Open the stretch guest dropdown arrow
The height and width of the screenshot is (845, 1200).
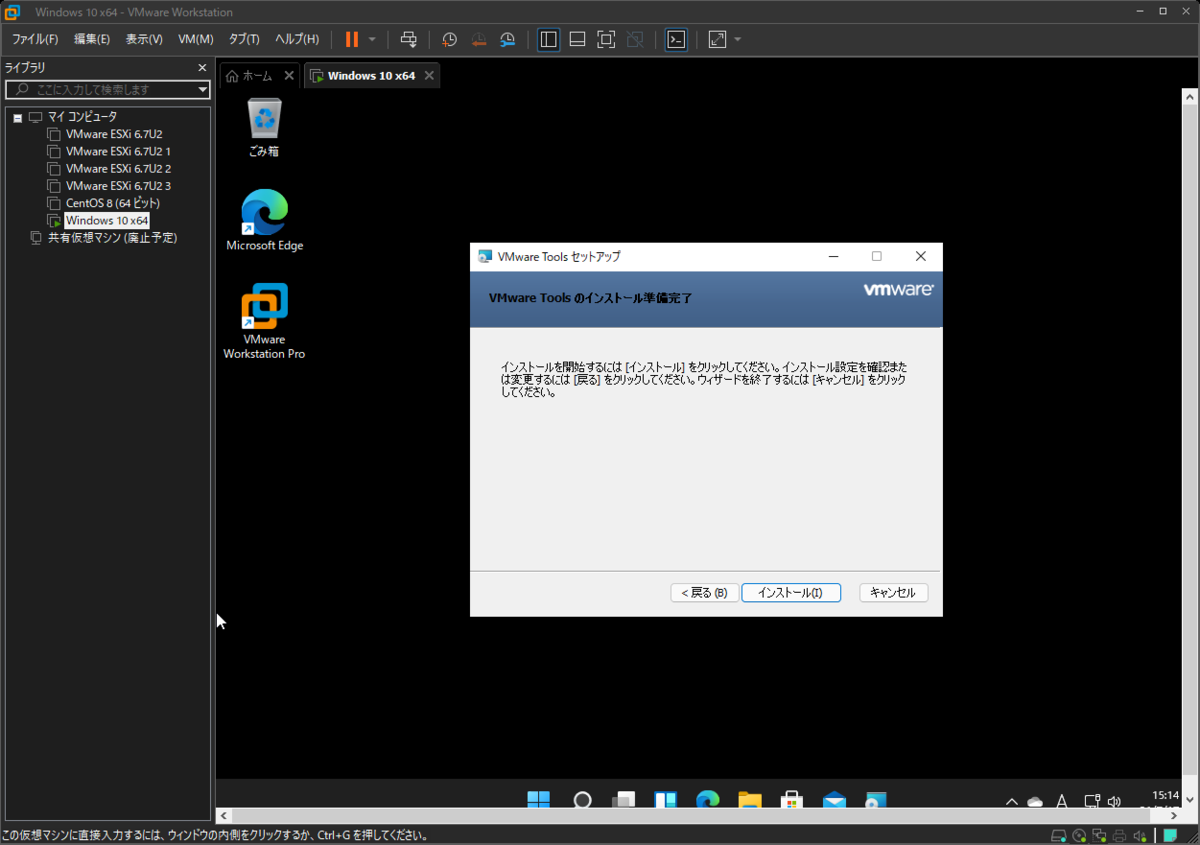(x=738, y=39)
